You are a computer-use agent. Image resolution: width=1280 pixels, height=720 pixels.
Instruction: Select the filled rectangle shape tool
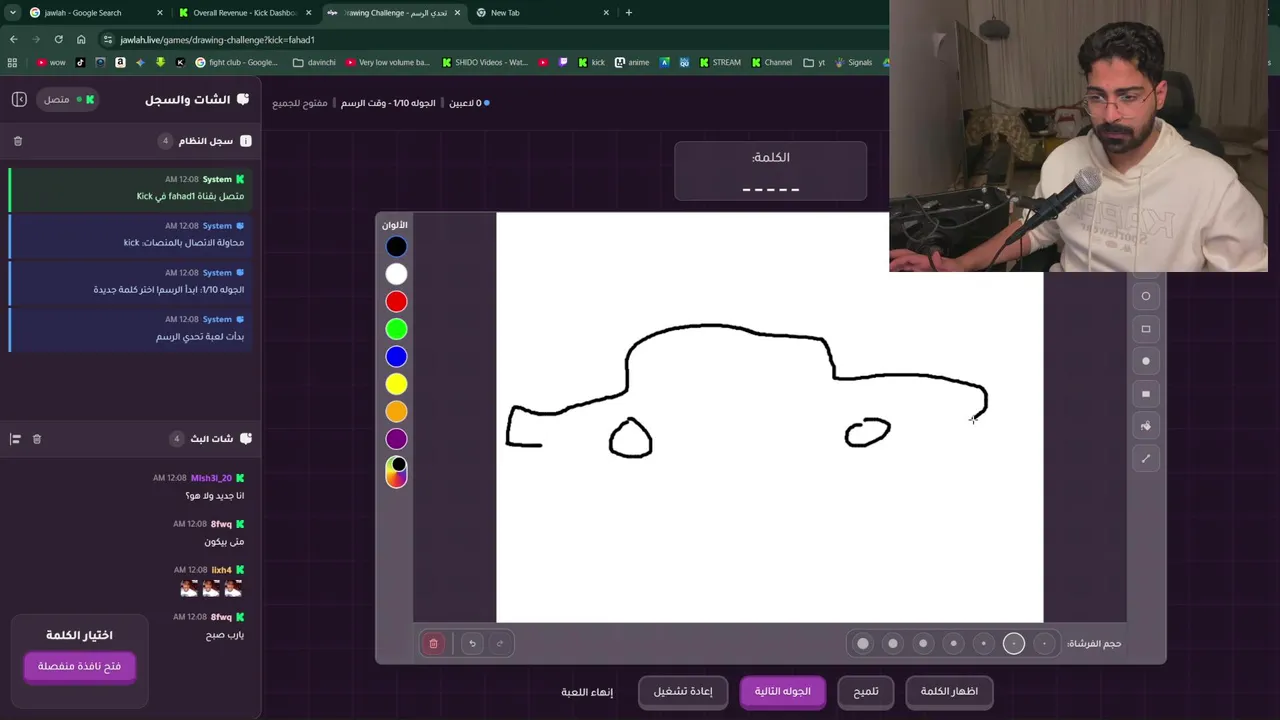1146,394
